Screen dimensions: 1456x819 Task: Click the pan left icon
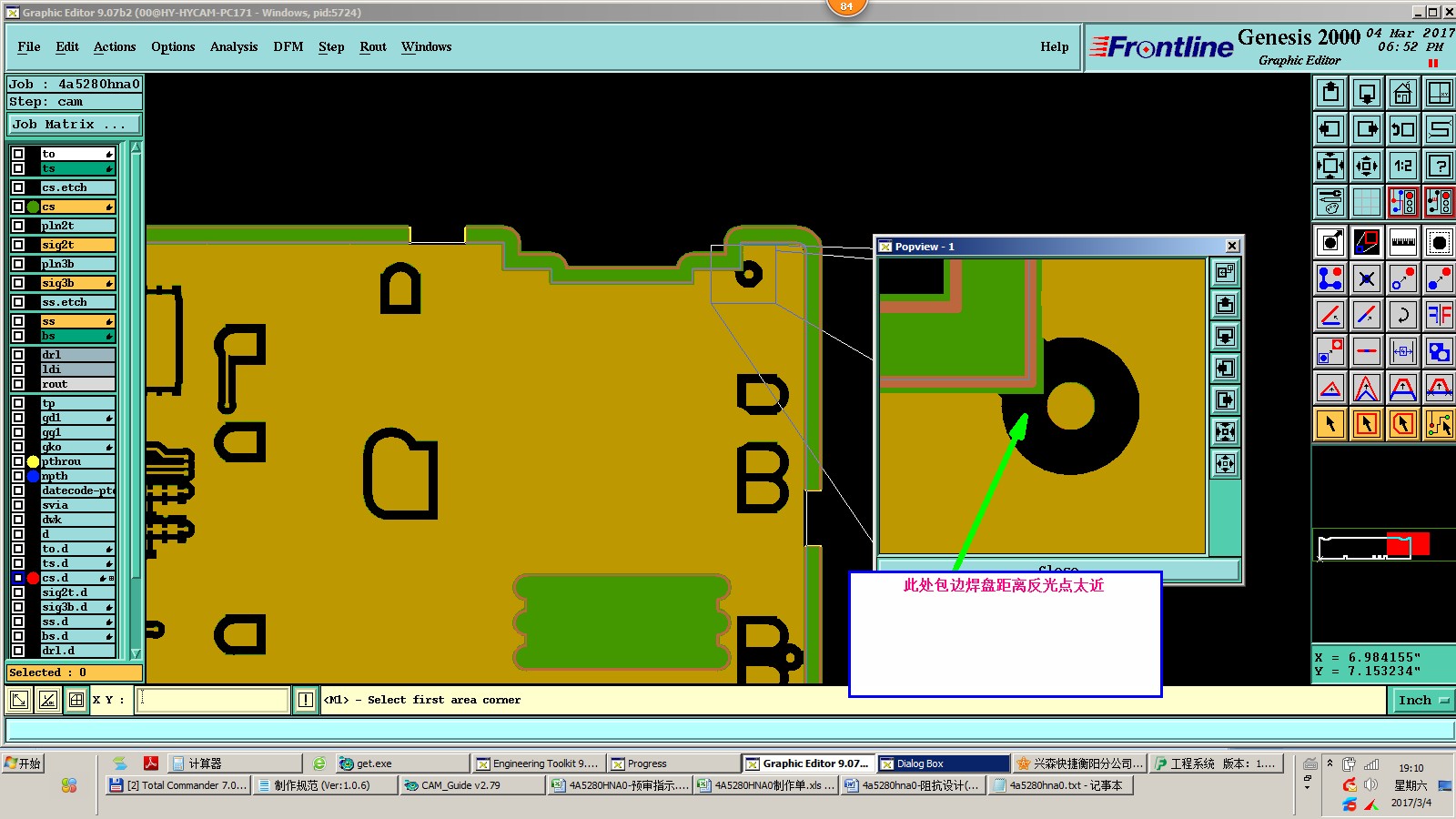pyautogui.click(x=1330, y=129)
